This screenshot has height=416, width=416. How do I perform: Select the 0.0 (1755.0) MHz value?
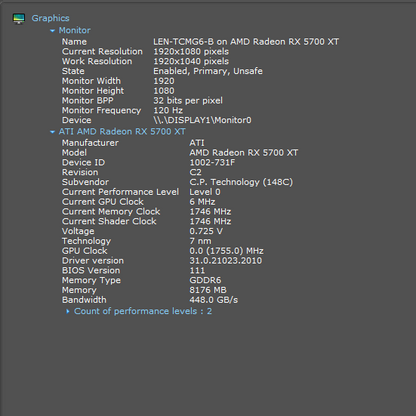point(226,251)
